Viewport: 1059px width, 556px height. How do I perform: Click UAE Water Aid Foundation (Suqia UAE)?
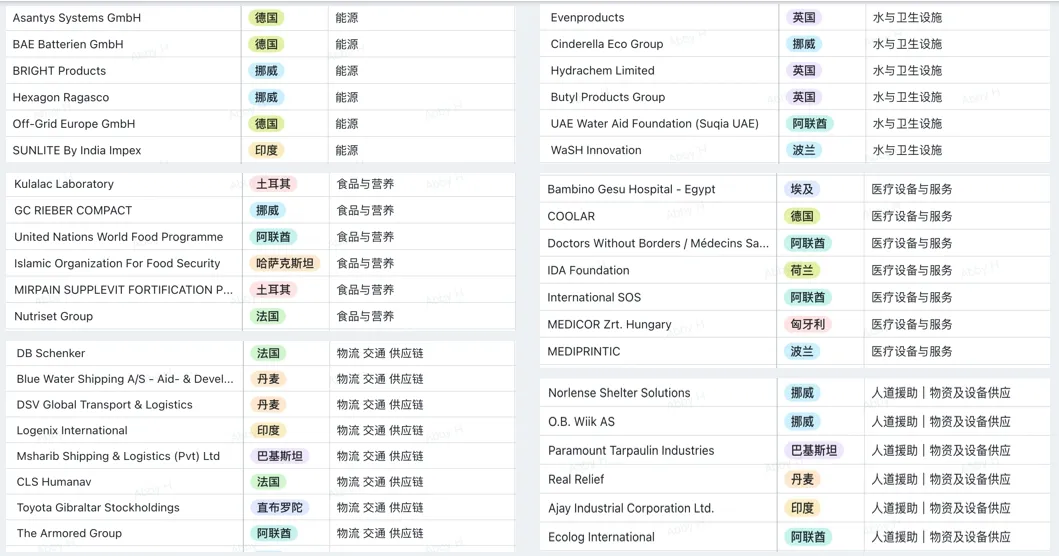click(x=654, y=124)
